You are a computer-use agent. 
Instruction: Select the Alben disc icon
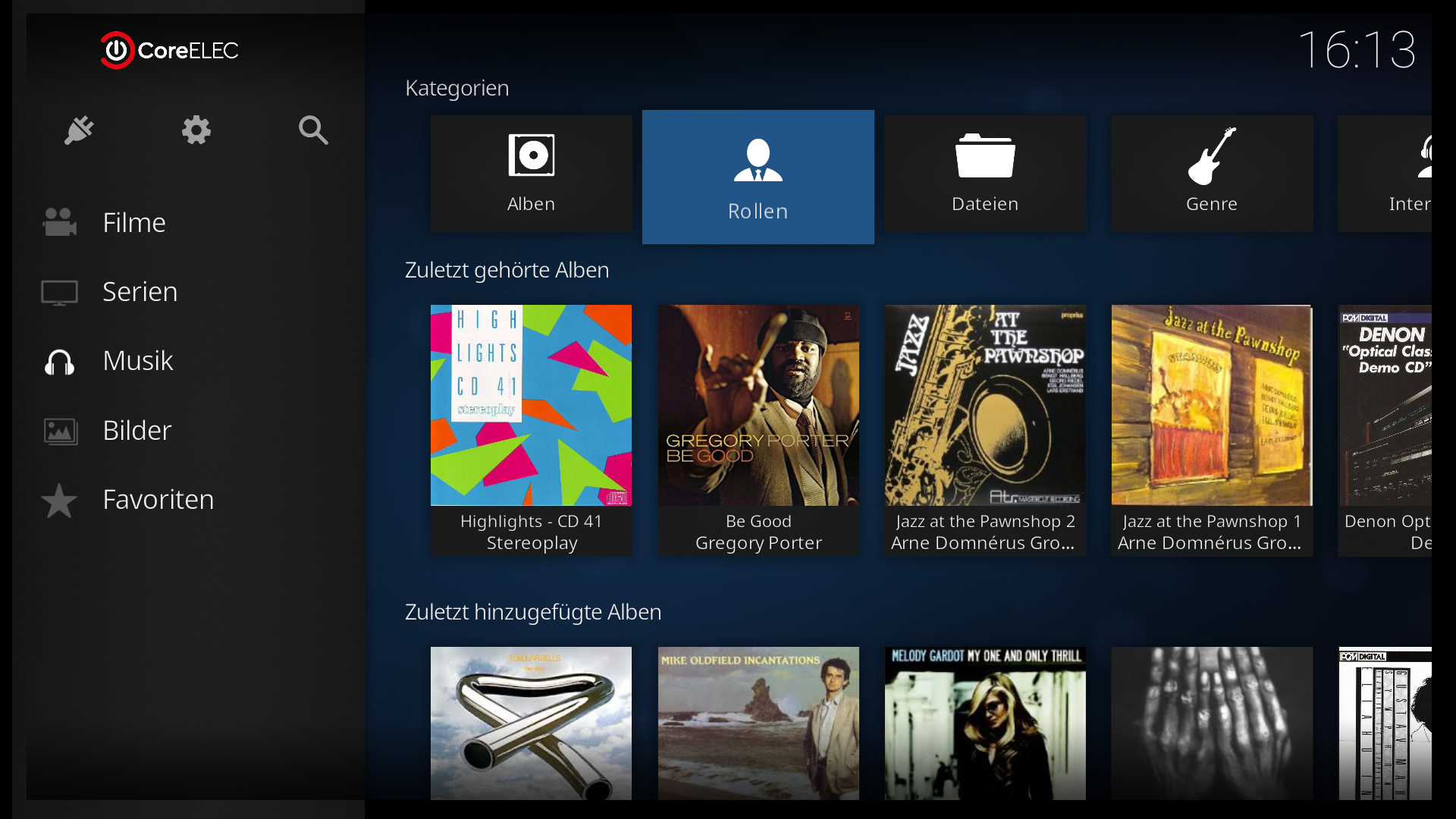pyautogui.click(x=532, y=155)
